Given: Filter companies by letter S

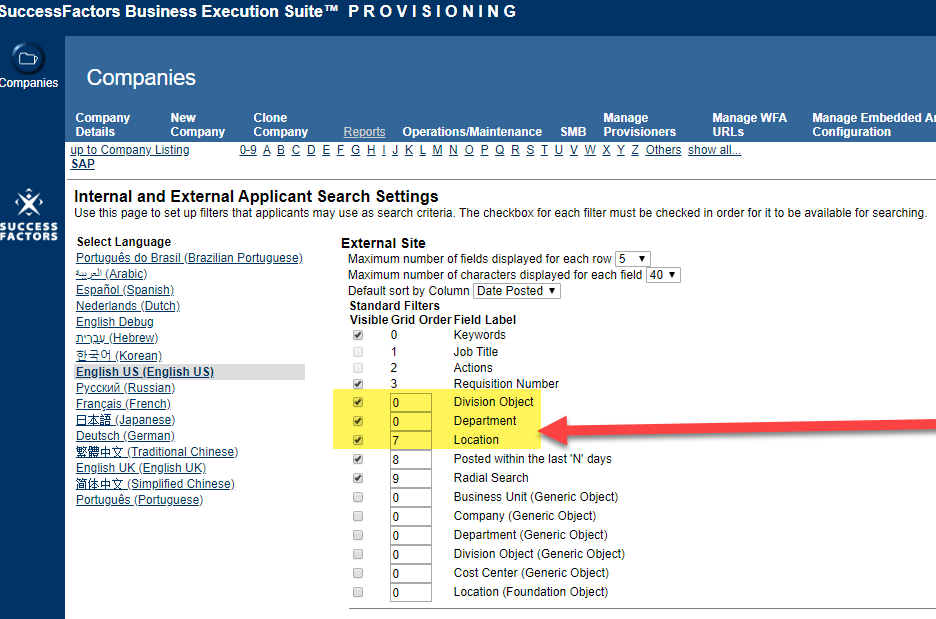Looking at the screenshot, I should point(530,150).
